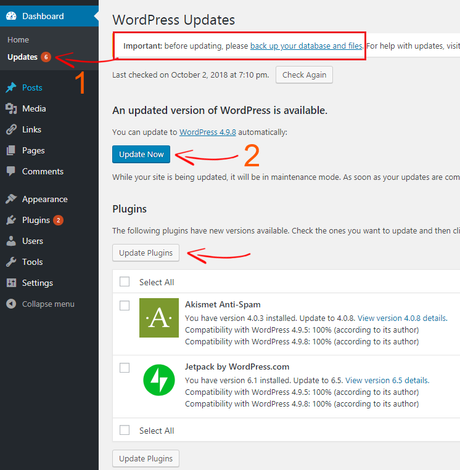Click the Akismet Anti-Spam plugin logo

point(159,318)
